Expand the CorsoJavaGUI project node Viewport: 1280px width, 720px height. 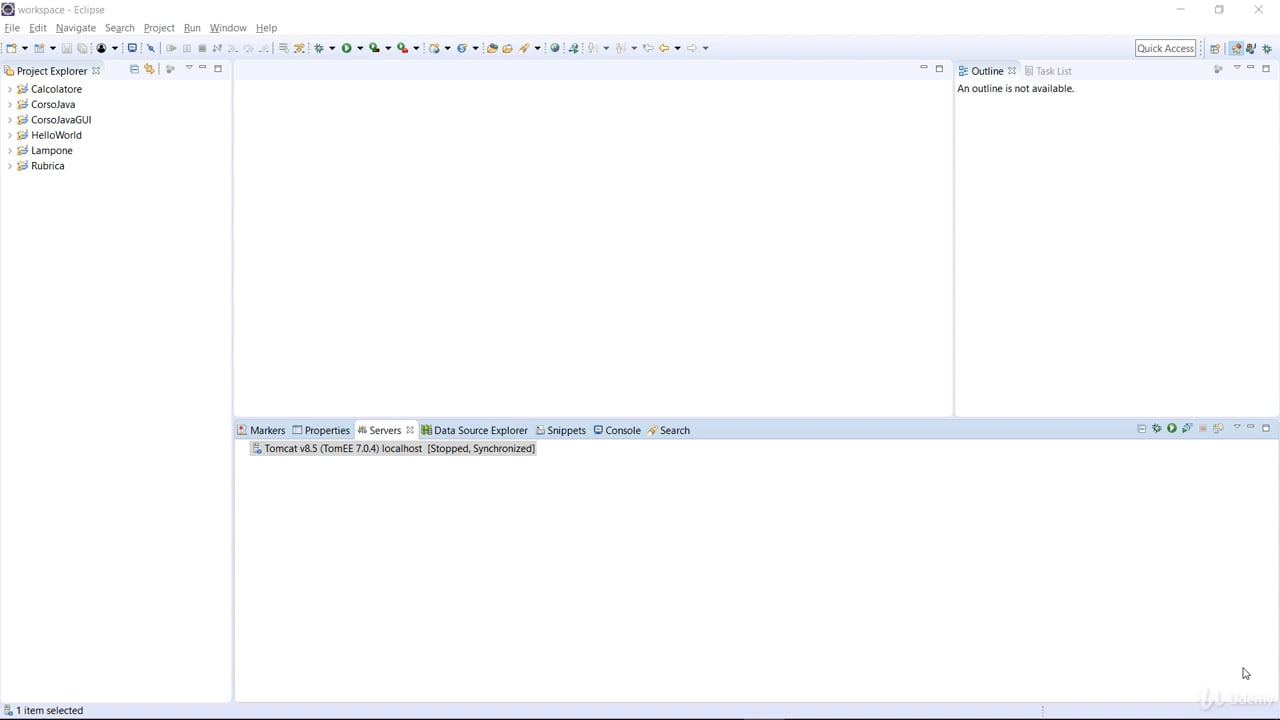pos(10,120)
